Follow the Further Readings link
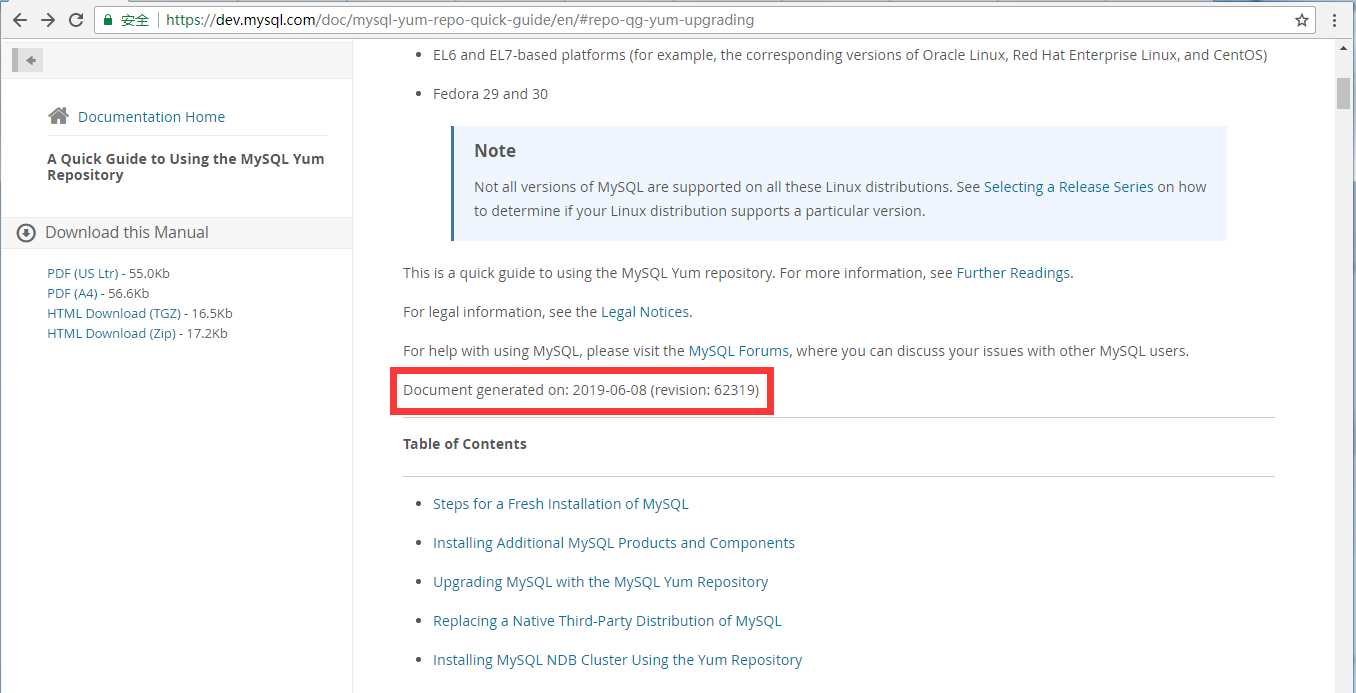Viewport: 1356px width, 693px height. (1014, 272)
